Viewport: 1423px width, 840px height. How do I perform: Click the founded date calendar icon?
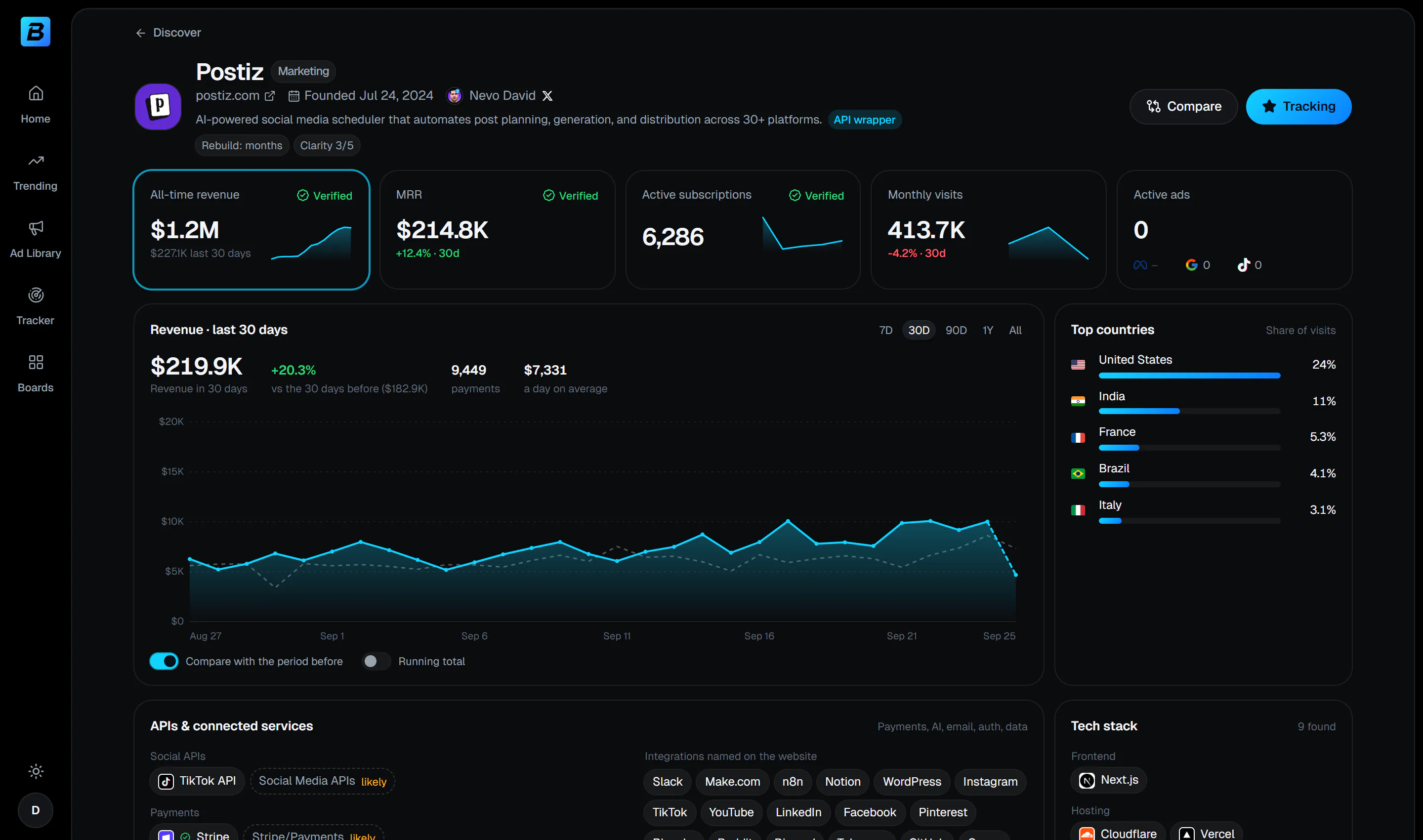click(294, 96)
